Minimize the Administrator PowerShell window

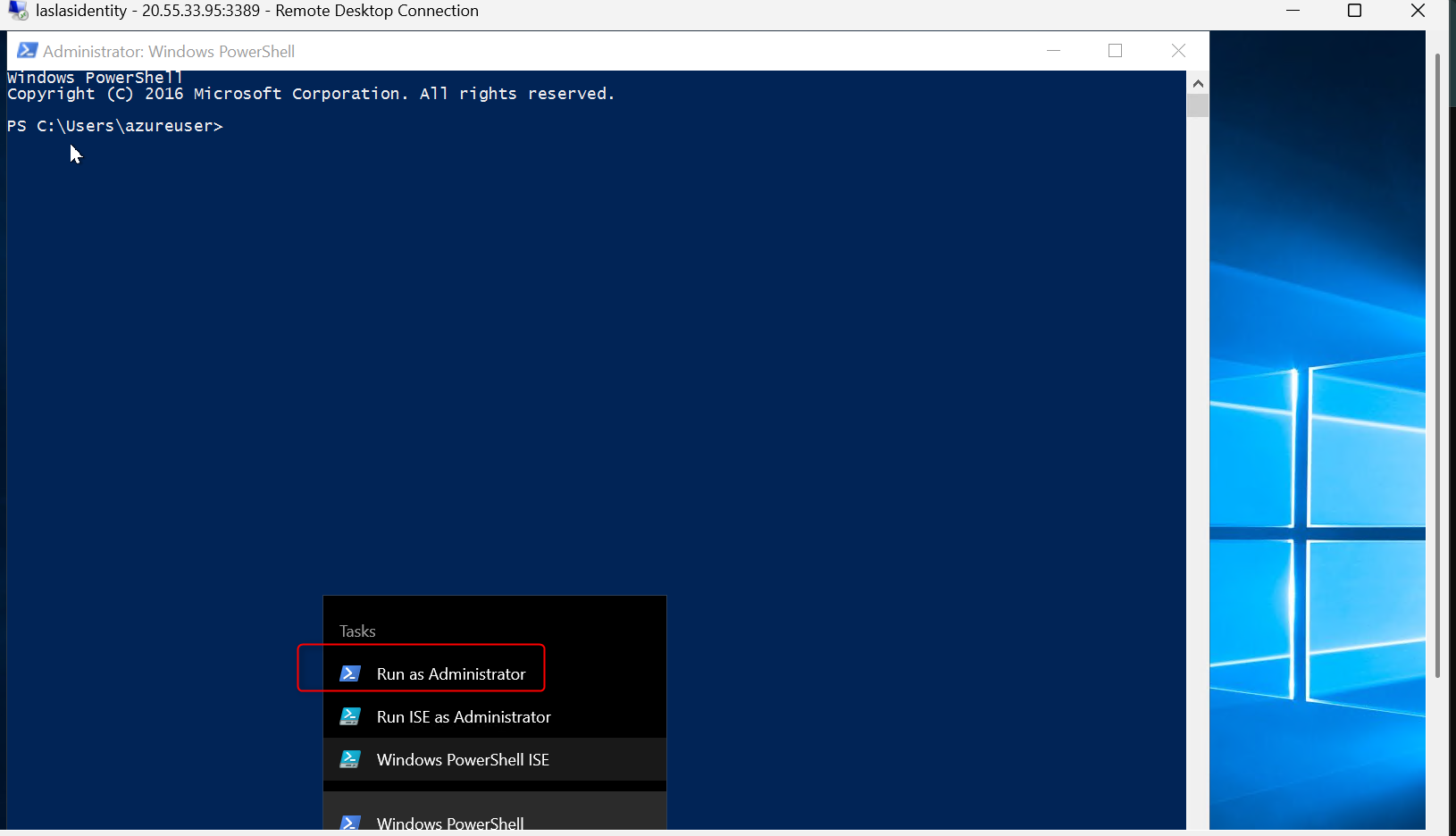pos(1053,51)
